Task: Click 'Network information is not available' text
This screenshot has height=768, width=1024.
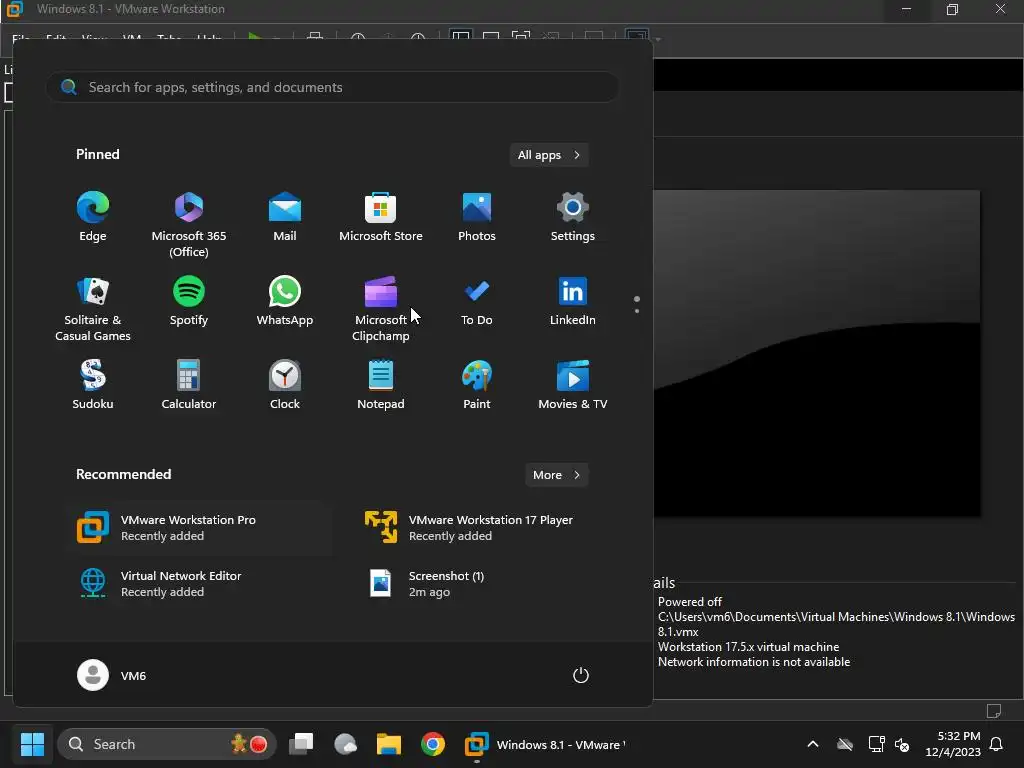Action: (754, 662)
